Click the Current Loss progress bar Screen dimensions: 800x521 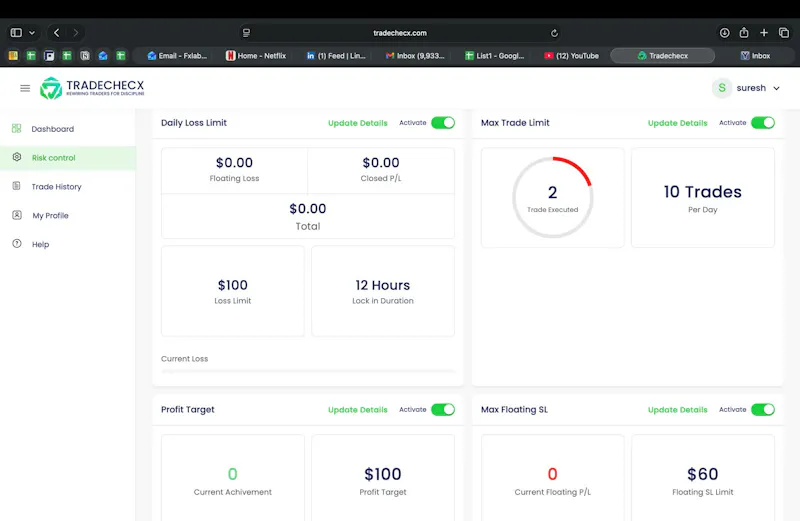pyautogui.click(x=308, y=371)
